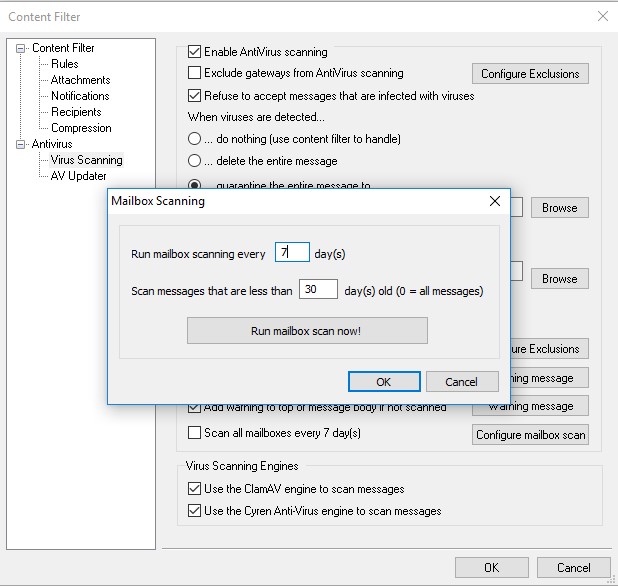Toggle Use the ClamAV engine checkbox
618x586 pixels.
194,489
